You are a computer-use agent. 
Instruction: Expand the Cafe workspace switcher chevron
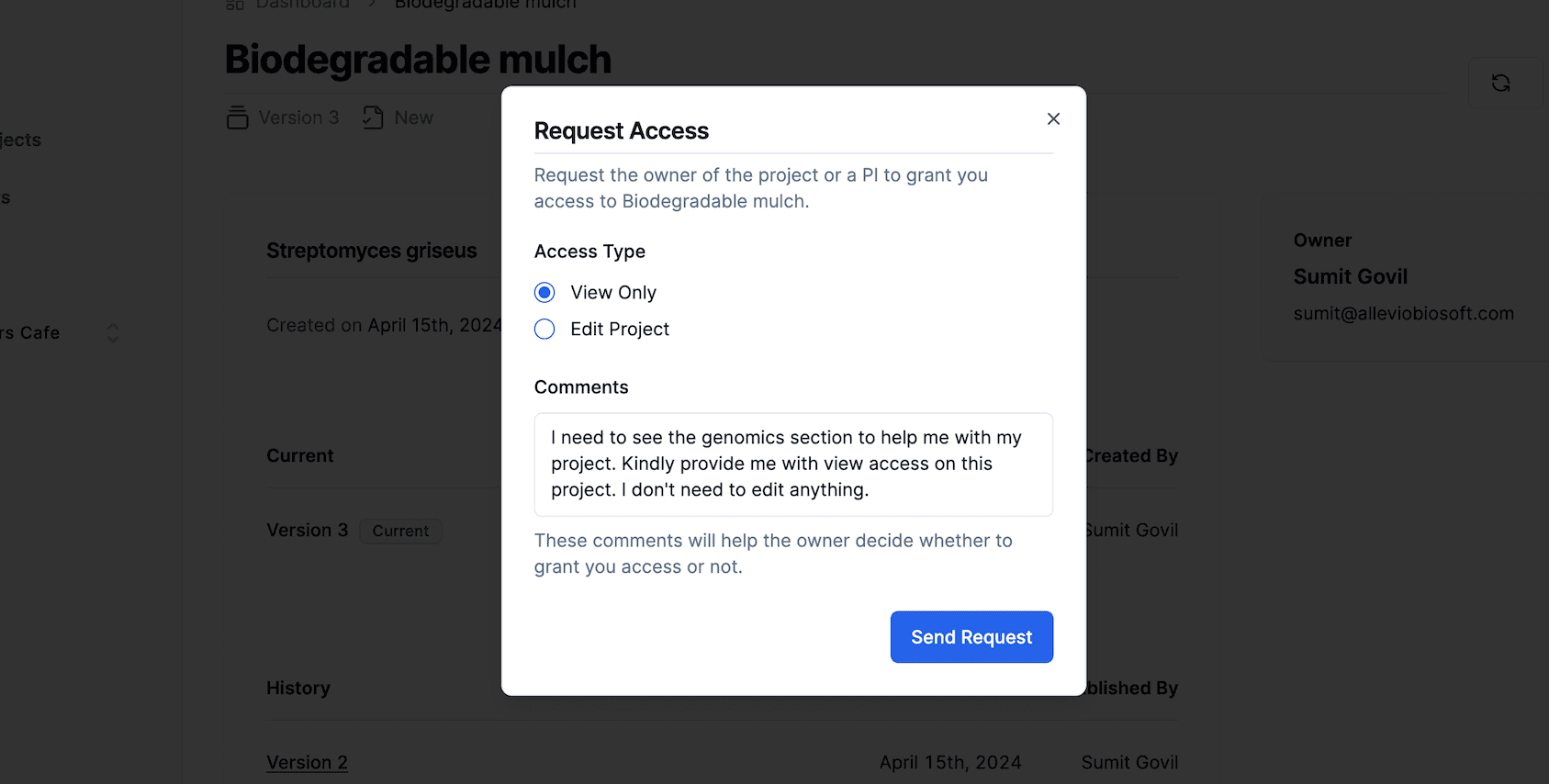tap(113, 332)
